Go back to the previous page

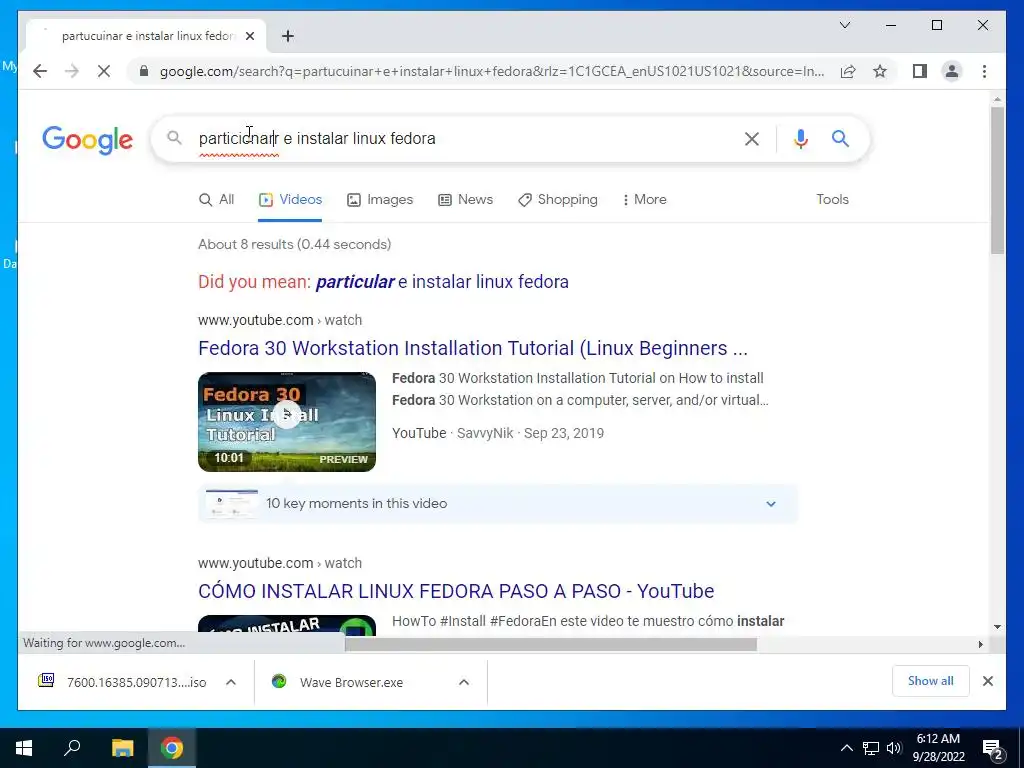[40, 71]
